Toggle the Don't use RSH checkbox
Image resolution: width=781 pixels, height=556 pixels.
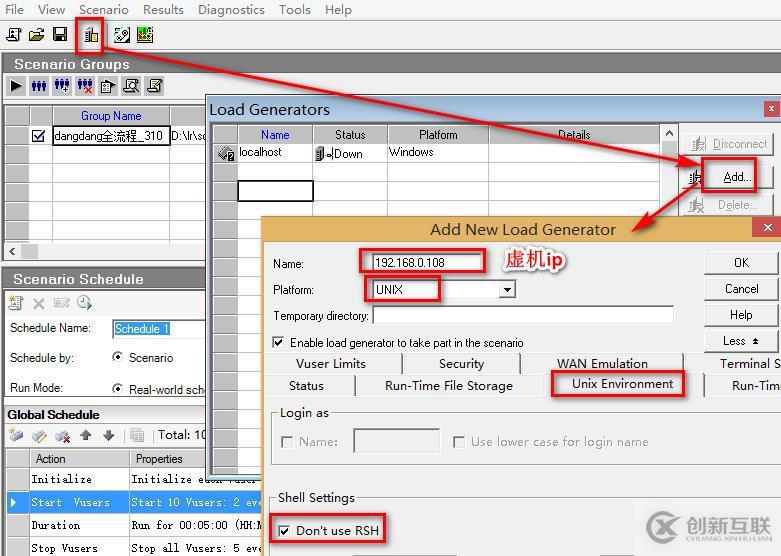pyautogui.click(x=284, y=531)
